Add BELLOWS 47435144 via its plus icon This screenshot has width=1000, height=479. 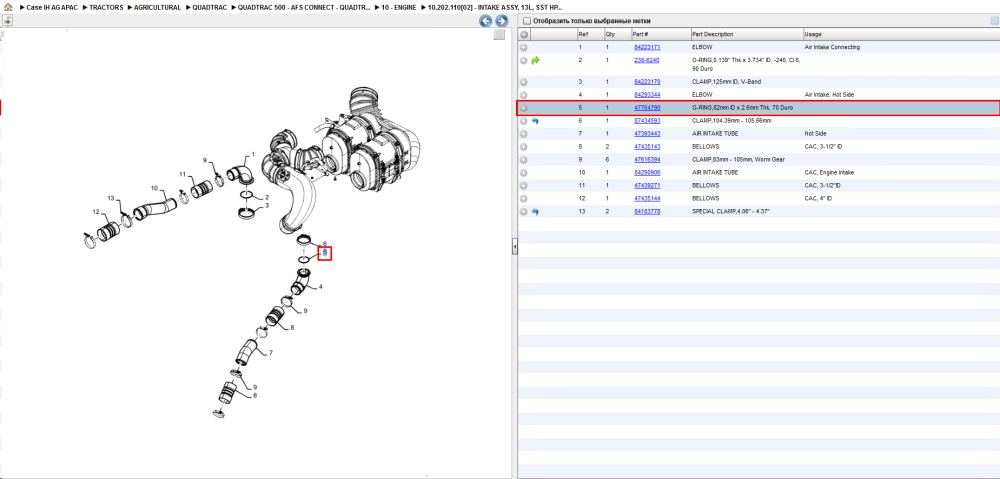(x=524, y=198)
